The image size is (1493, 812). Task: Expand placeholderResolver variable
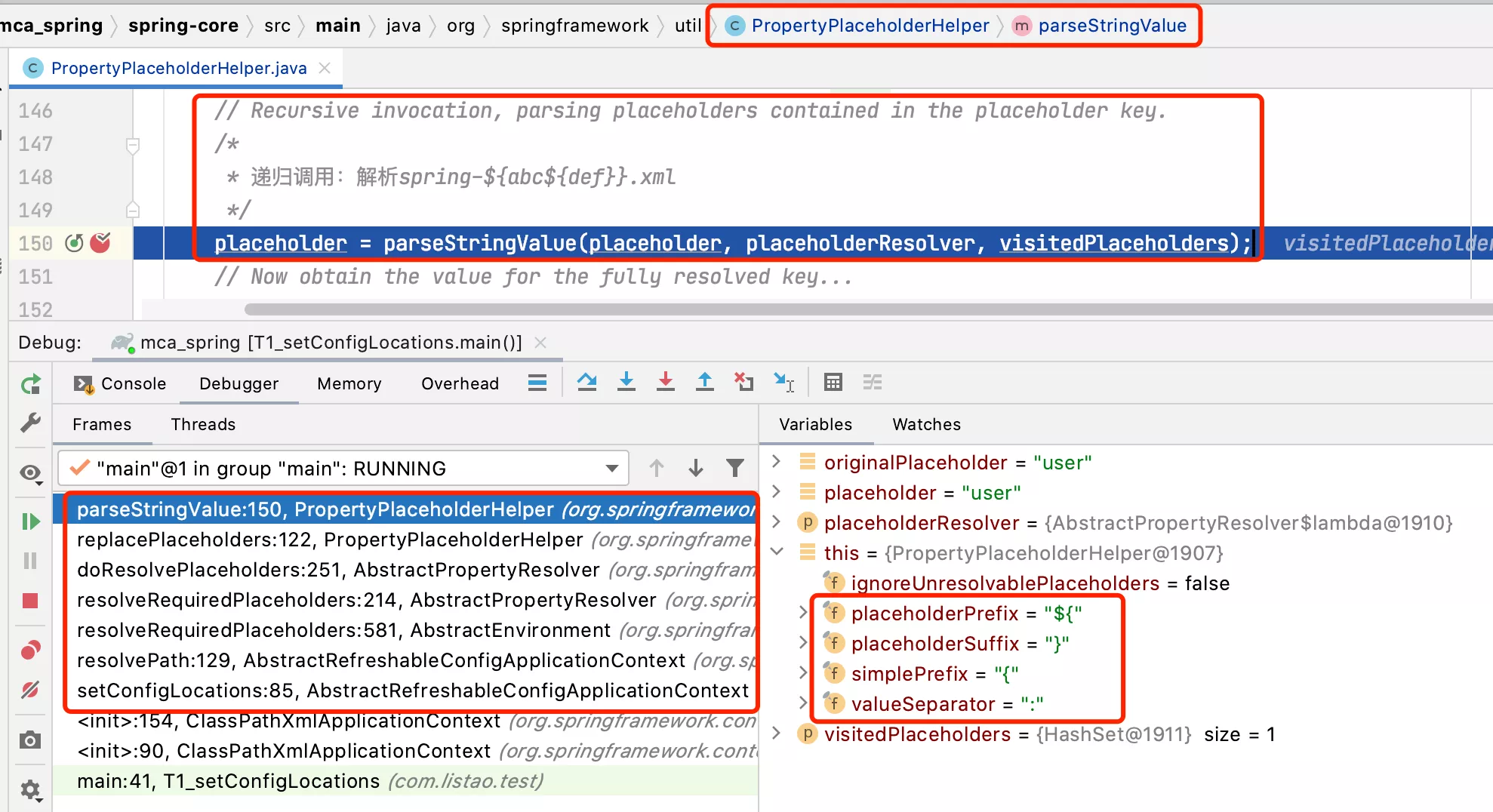point(776,522)
